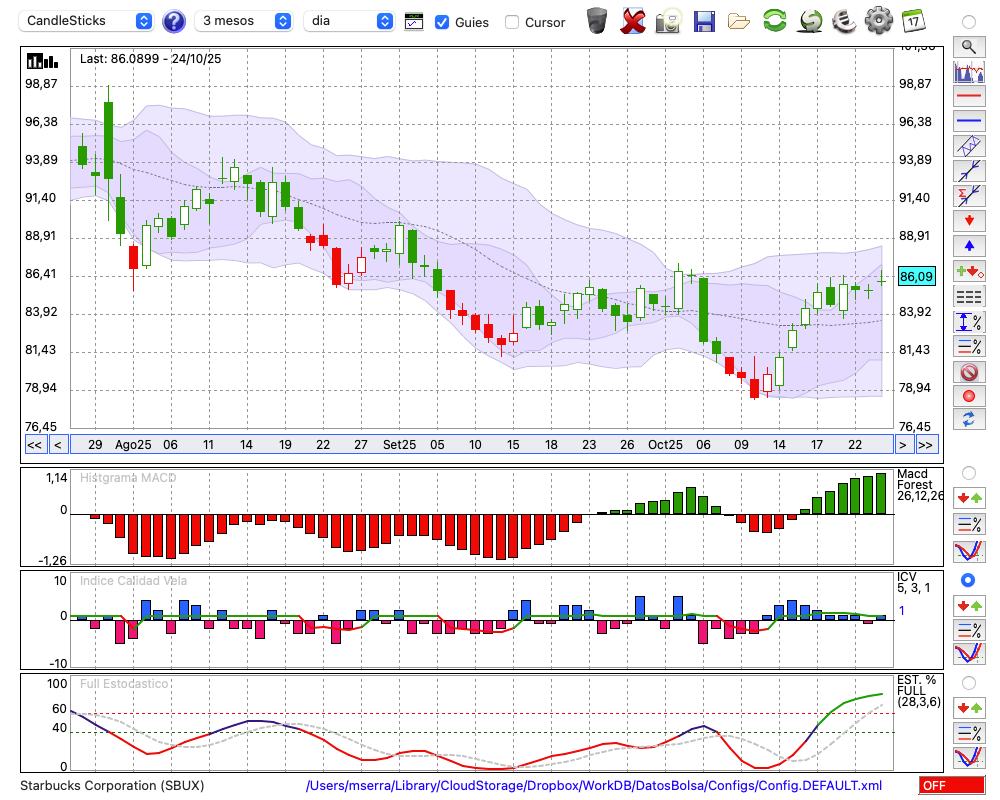Viewport: 1000px width, 800px height.
Task: Open the 'dia' interval dropdown
Action: (349, 21)
